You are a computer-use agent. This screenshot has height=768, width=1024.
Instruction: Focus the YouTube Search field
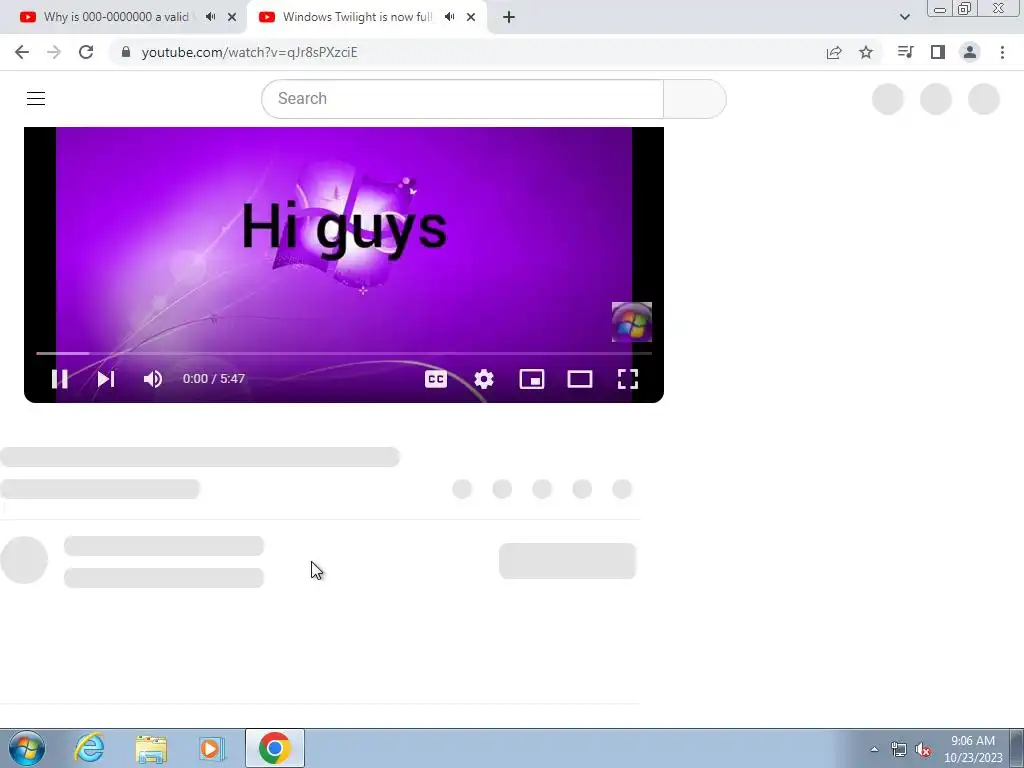coord(462,99)
